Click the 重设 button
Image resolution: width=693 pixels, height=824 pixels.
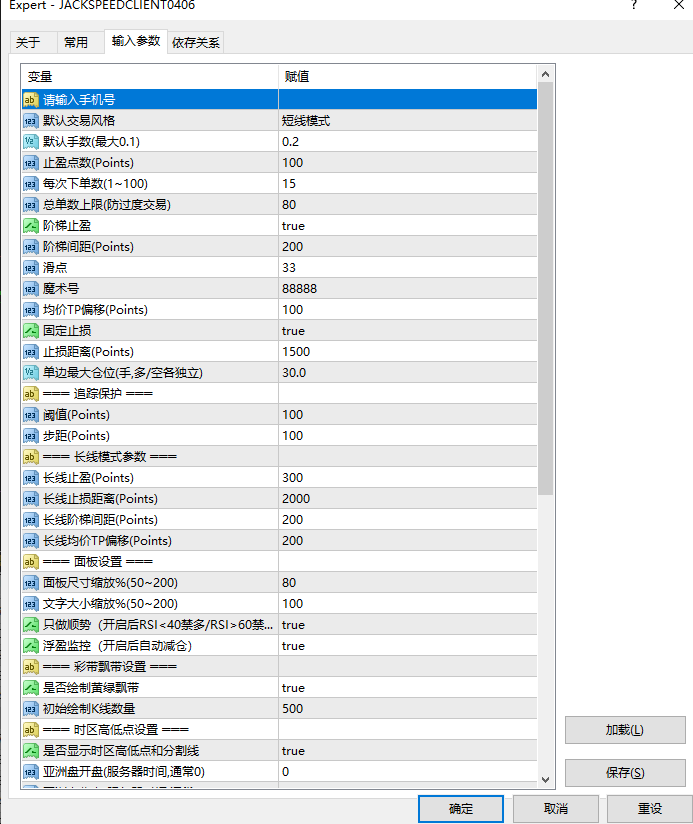tap(650, 809)
